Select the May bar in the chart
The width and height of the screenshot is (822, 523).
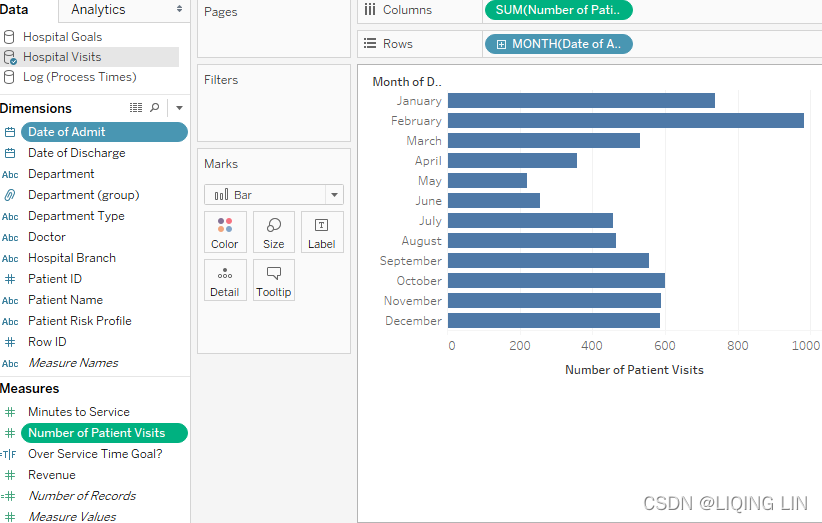[x=488, y=181]
